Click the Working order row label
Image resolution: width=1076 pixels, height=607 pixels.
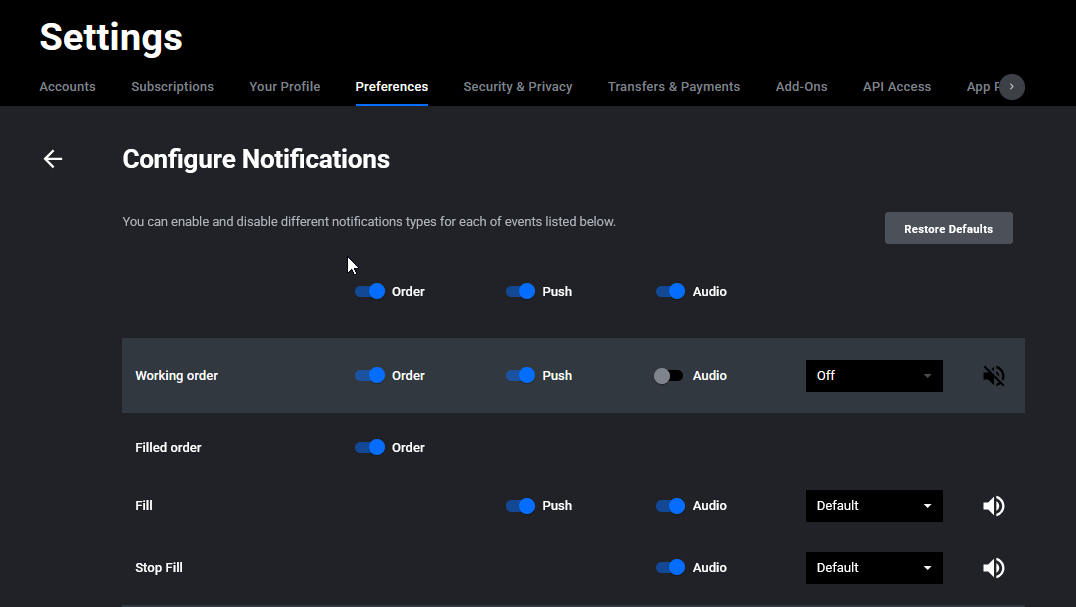click(x=176, y=376)
